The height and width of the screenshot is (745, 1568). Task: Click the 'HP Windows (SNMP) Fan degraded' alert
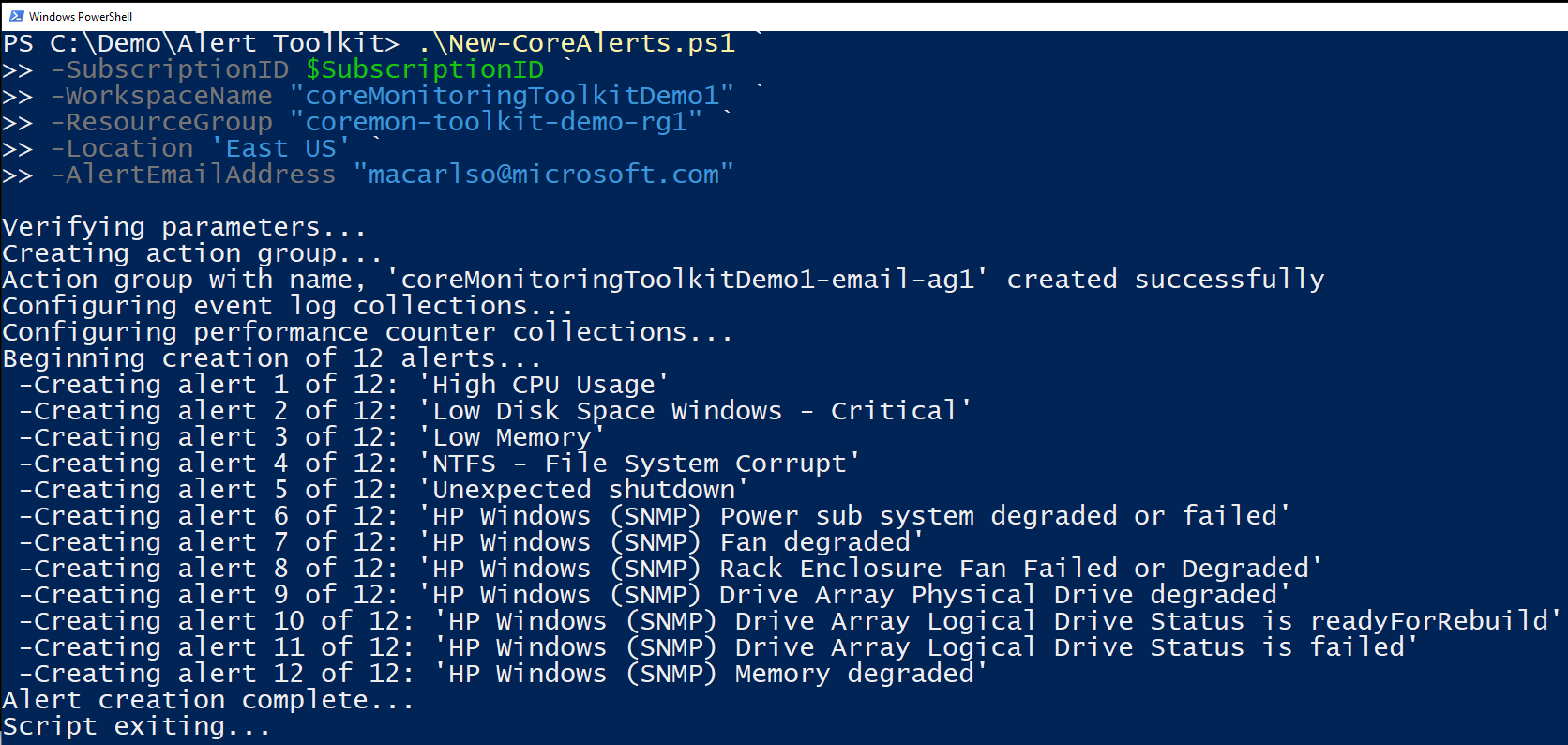pyautogui.click(x=671, y=542)
